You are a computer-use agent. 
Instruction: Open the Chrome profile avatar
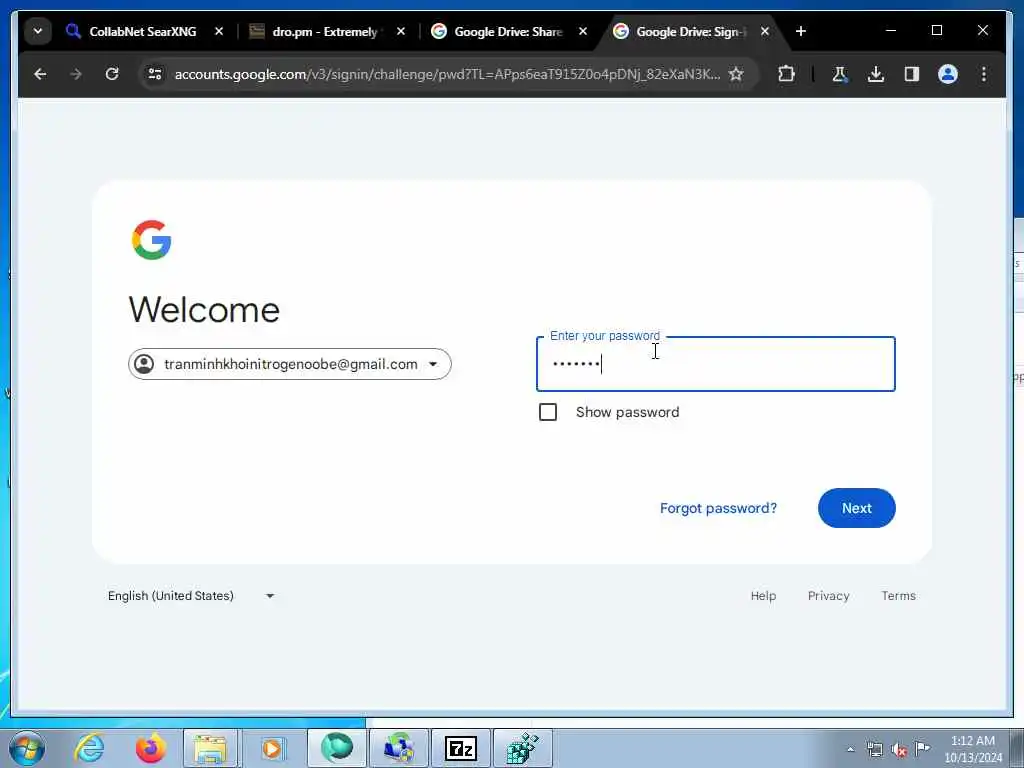948,74
